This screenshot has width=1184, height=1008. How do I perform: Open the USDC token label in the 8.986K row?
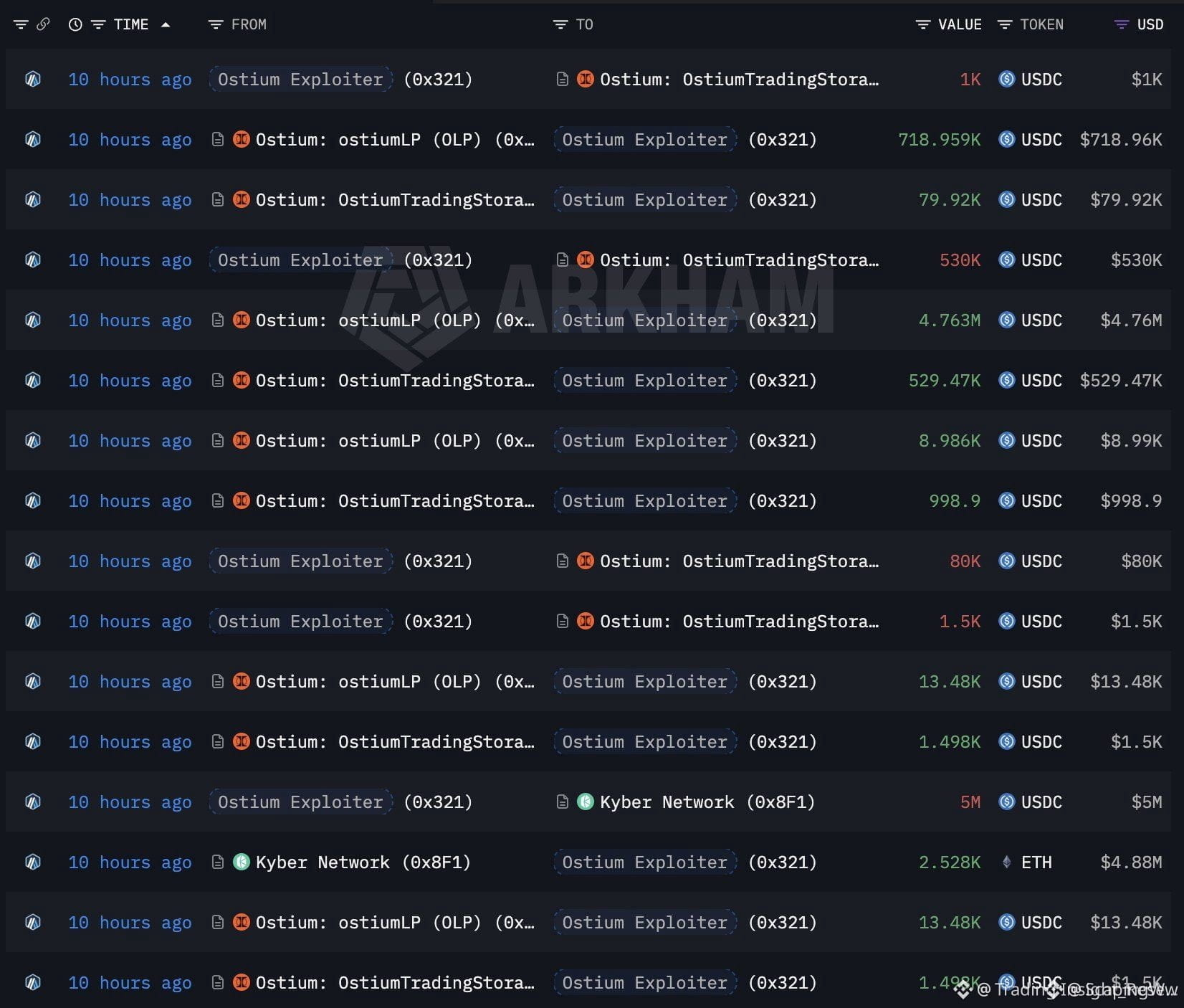click(1041, 440)
